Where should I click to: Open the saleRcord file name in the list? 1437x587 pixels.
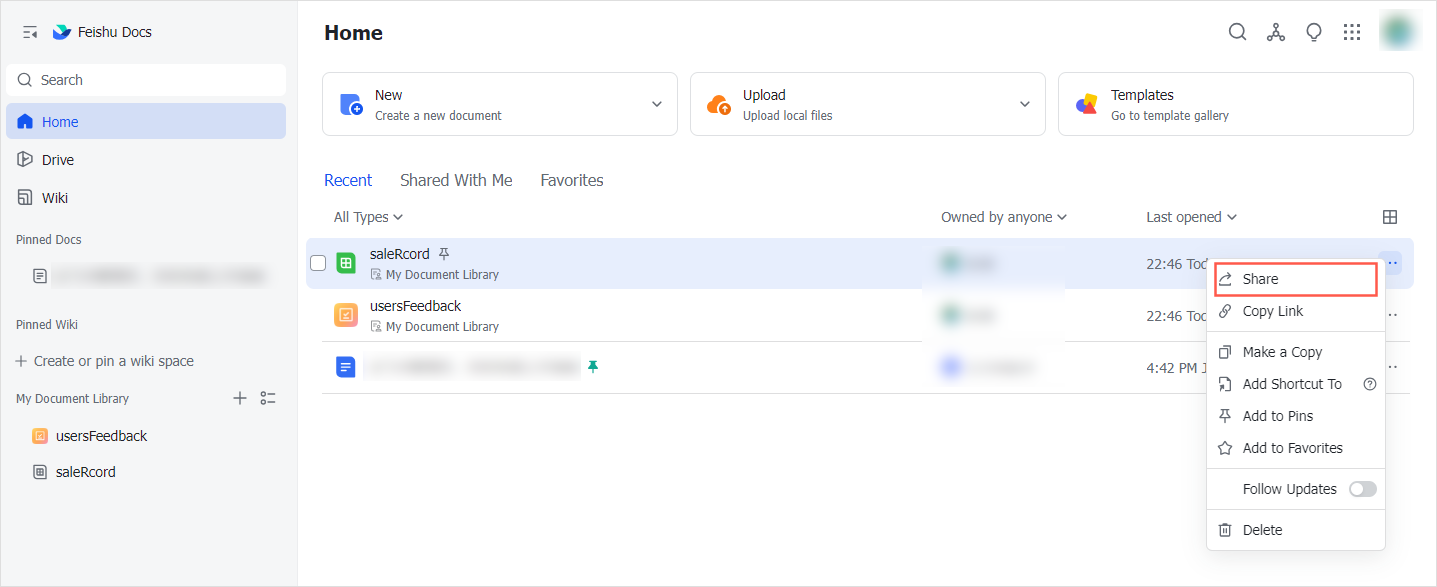(400, 254)
